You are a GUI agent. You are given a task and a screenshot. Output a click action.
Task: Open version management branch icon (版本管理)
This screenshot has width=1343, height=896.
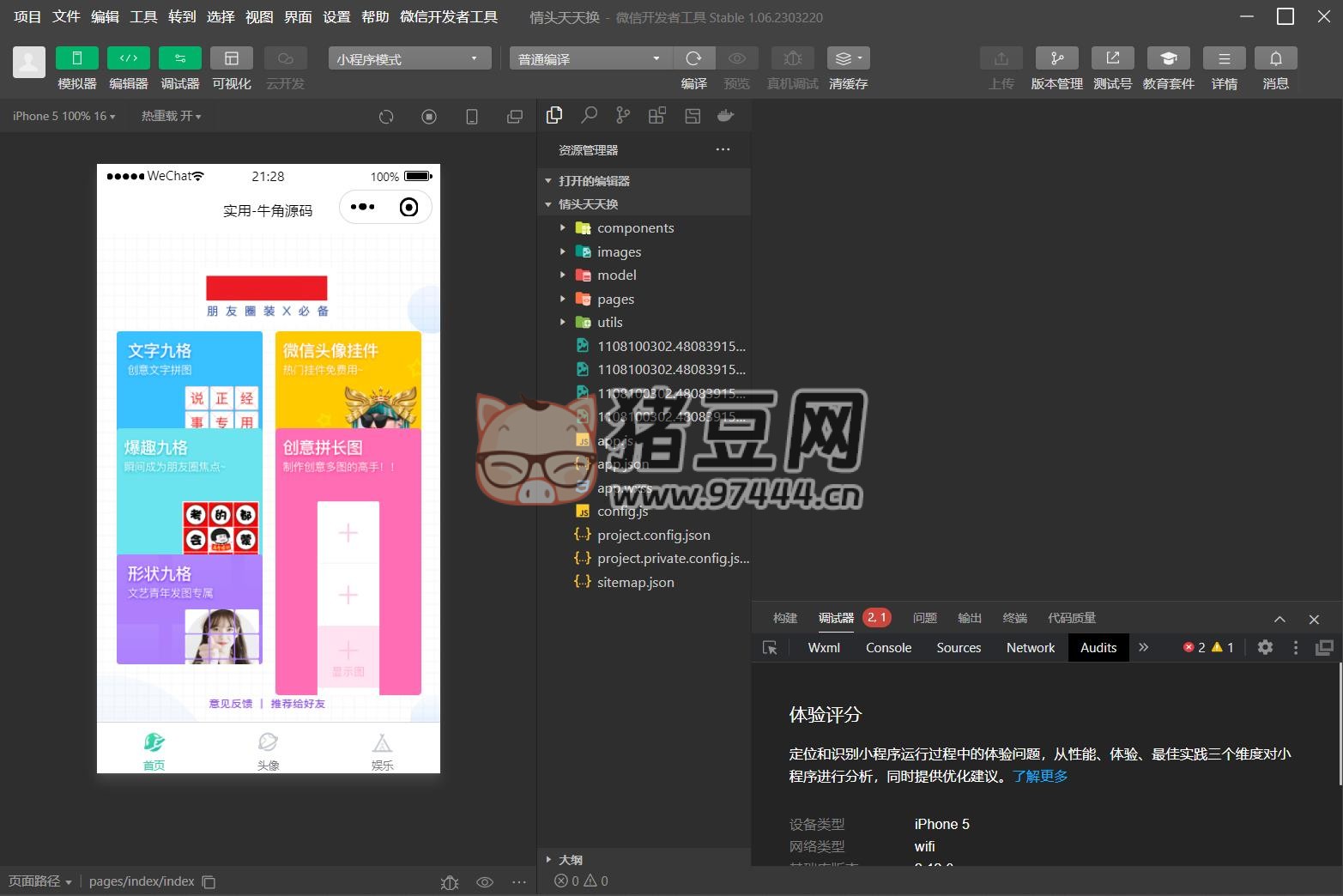click(1057, 58)
